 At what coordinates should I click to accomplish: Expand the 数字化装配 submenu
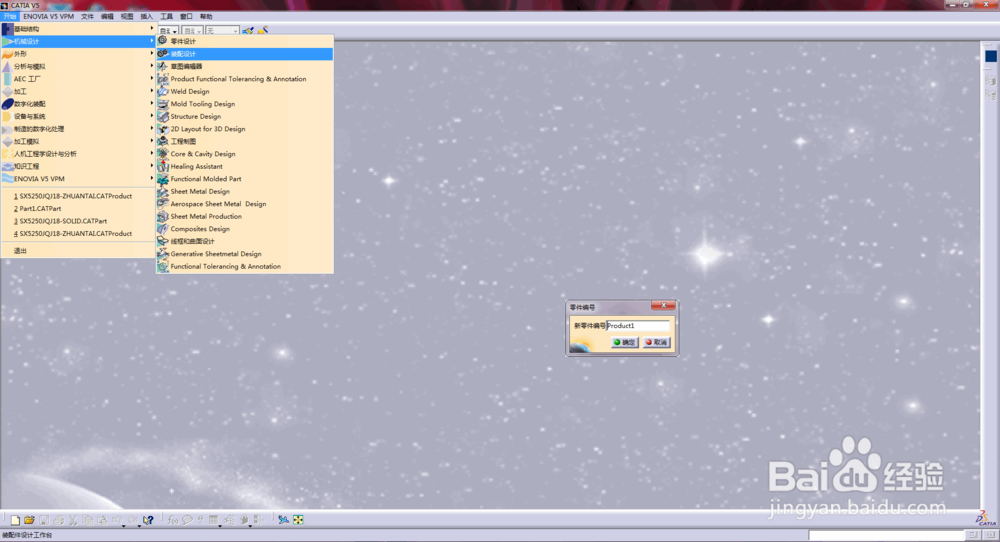click(78, 104)
